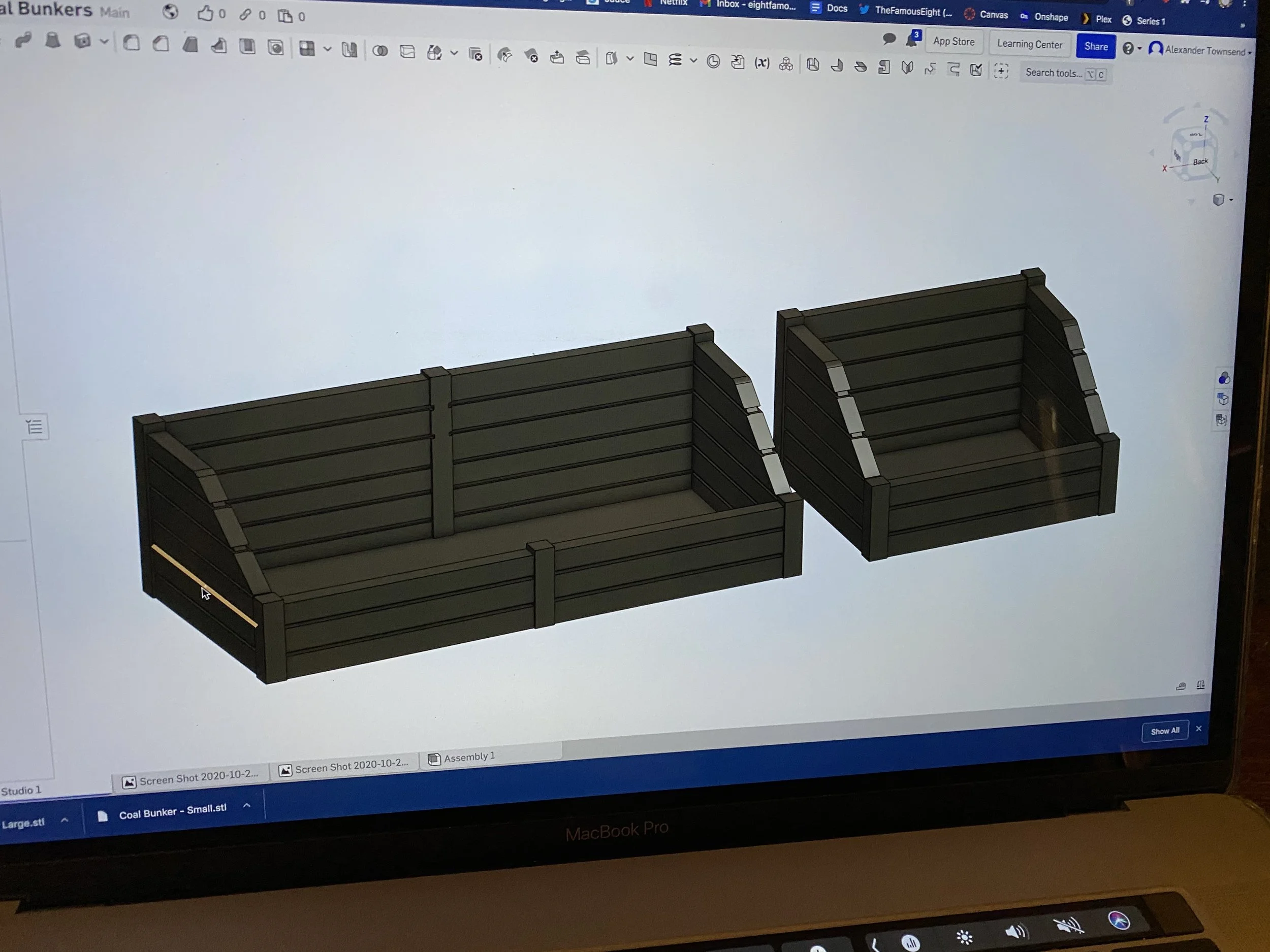Viewport: 1270px width, 952px height.
Task: Select the Chamfer tool
Action: point(161,44)
